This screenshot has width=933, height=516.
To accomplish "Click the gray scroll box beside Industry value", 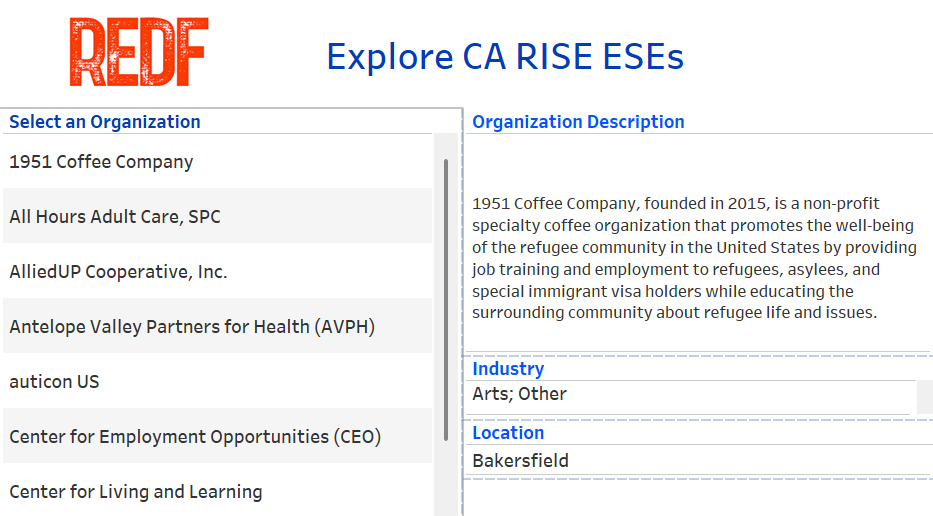I will coord(924,395).
